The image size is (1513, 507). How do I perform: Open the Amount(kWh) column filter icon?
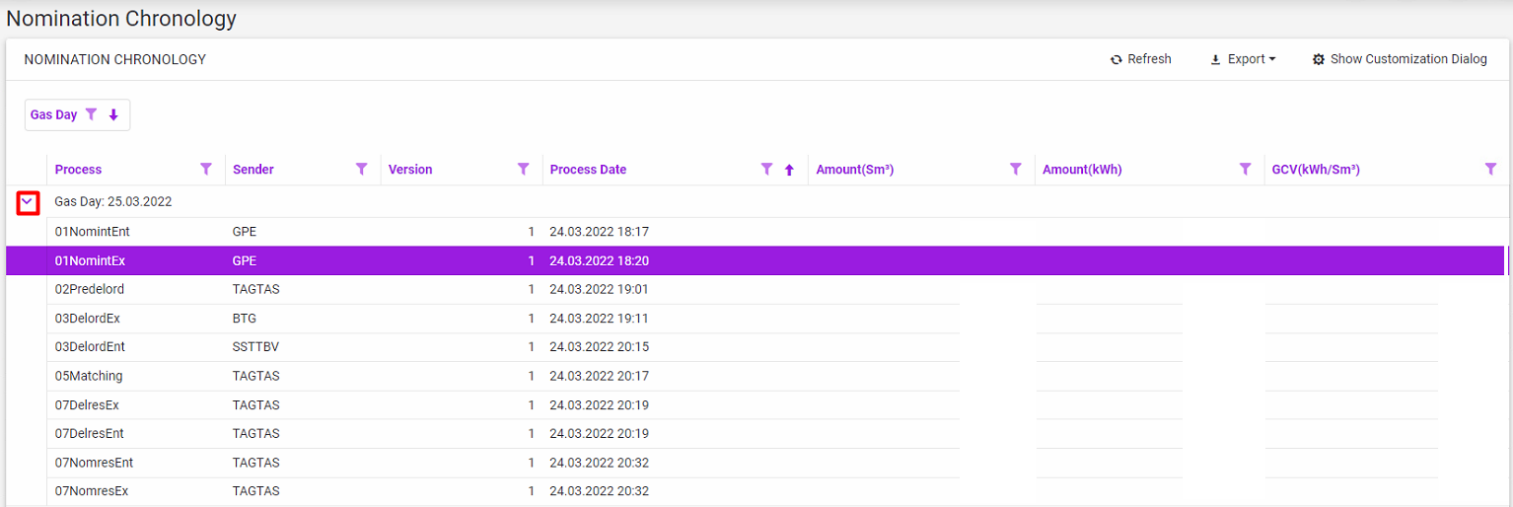1245,169
